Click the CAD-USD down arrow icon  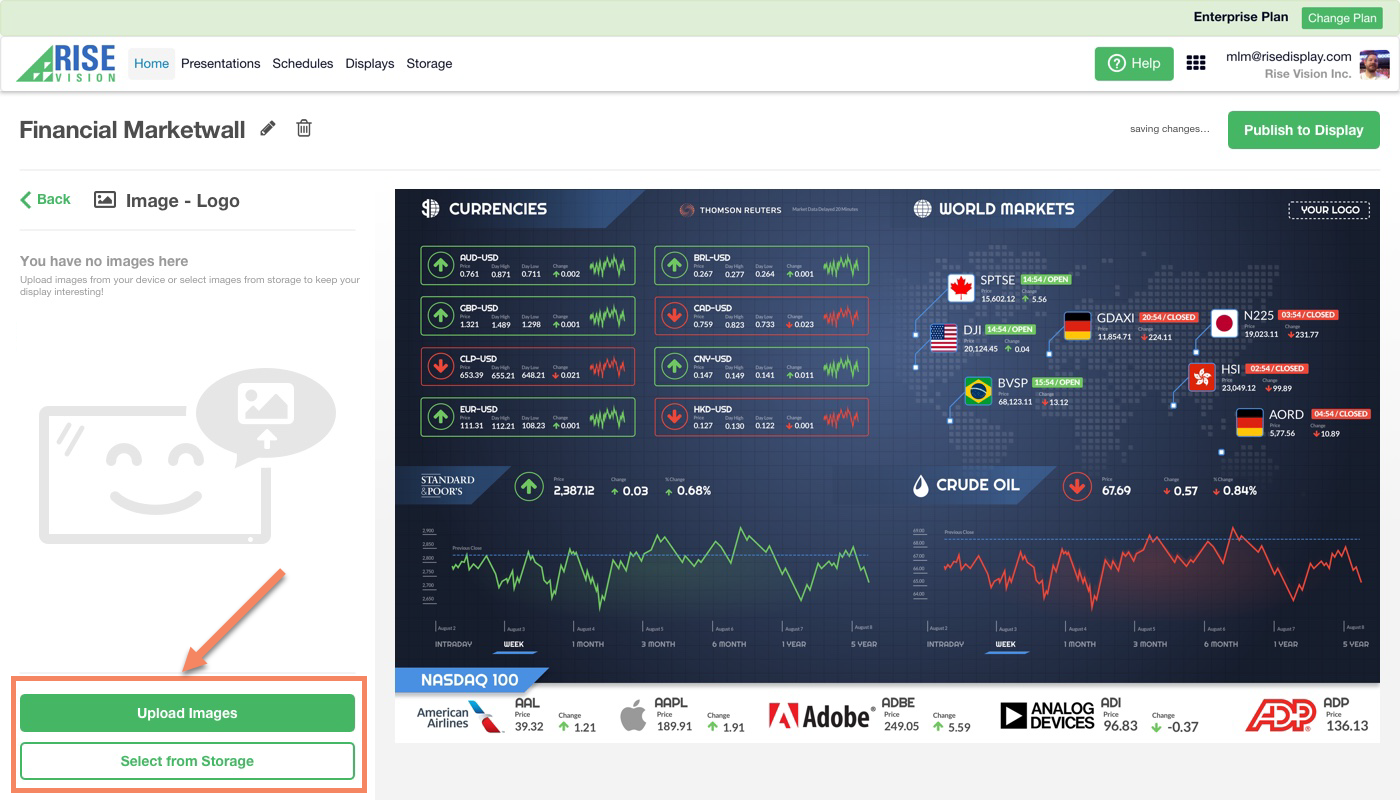click(673, 316)
